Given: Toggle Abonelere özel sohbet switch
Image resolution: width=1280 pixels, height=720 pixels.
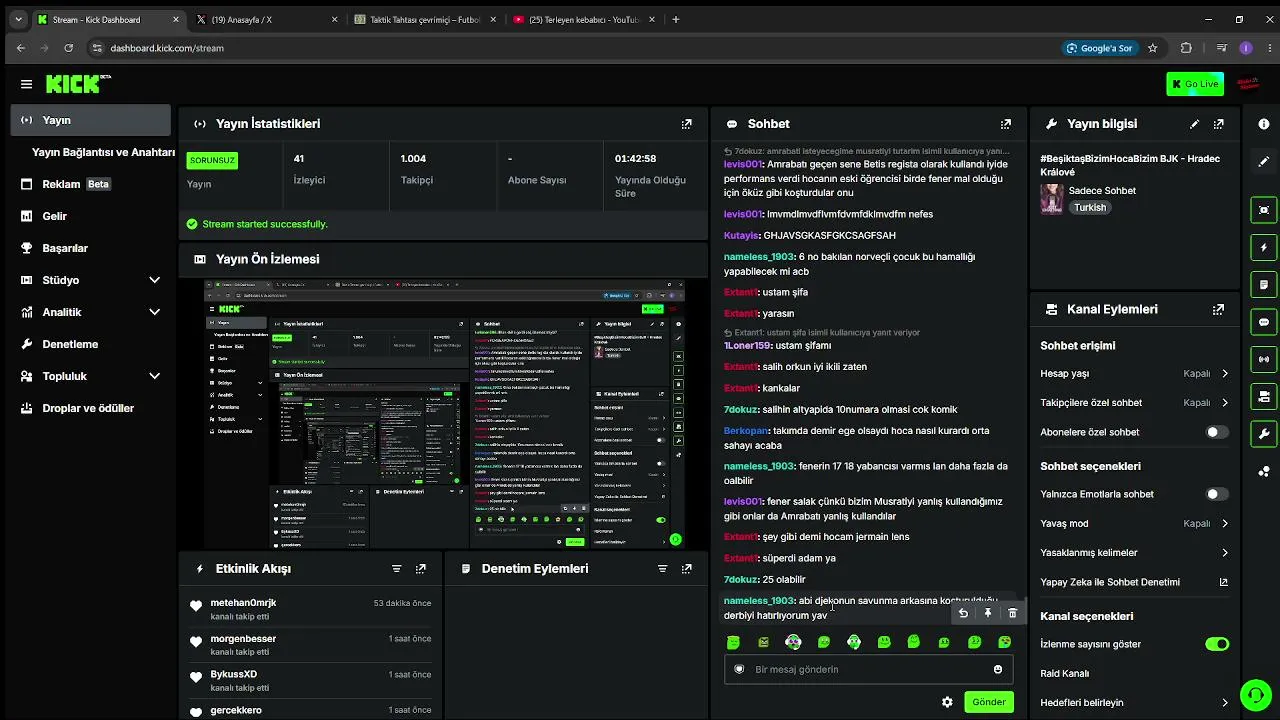Looking at the screenshot, I should [1216, 432].
